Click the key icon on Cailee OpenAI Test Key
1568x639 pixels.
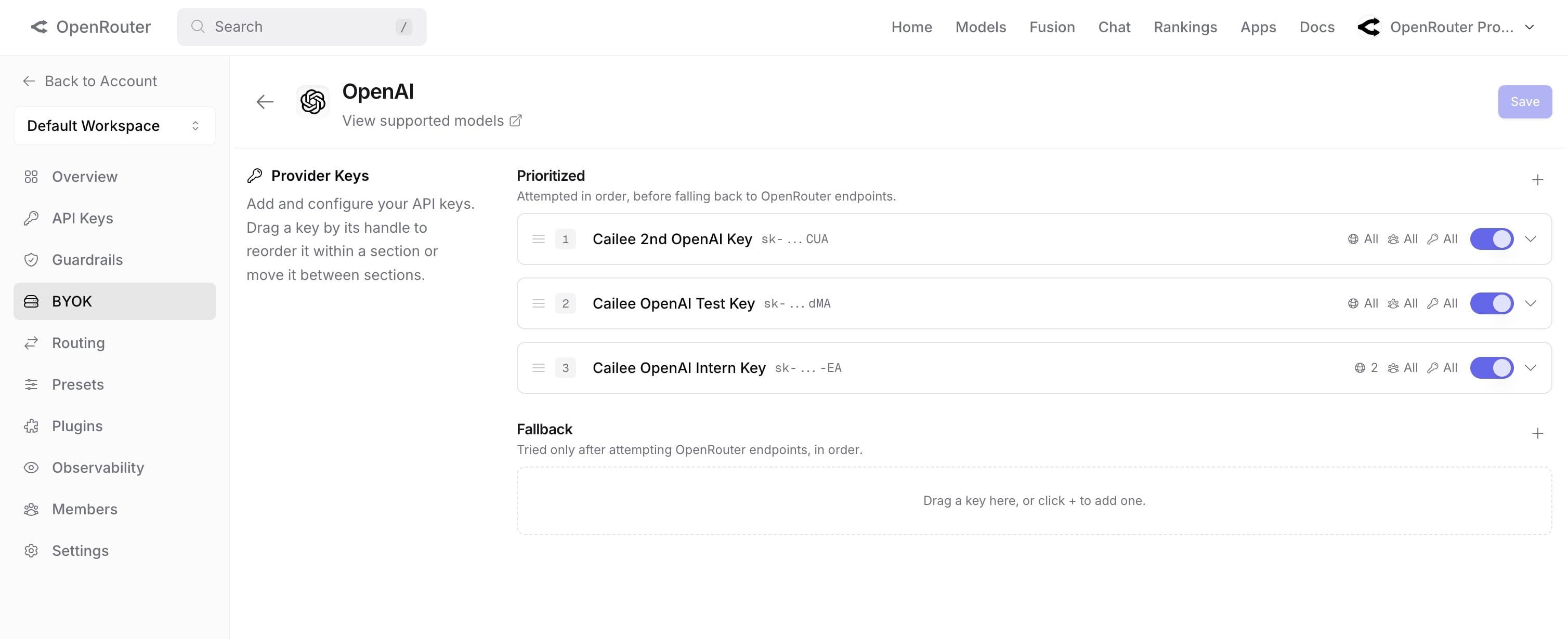tap(1433, 303)
